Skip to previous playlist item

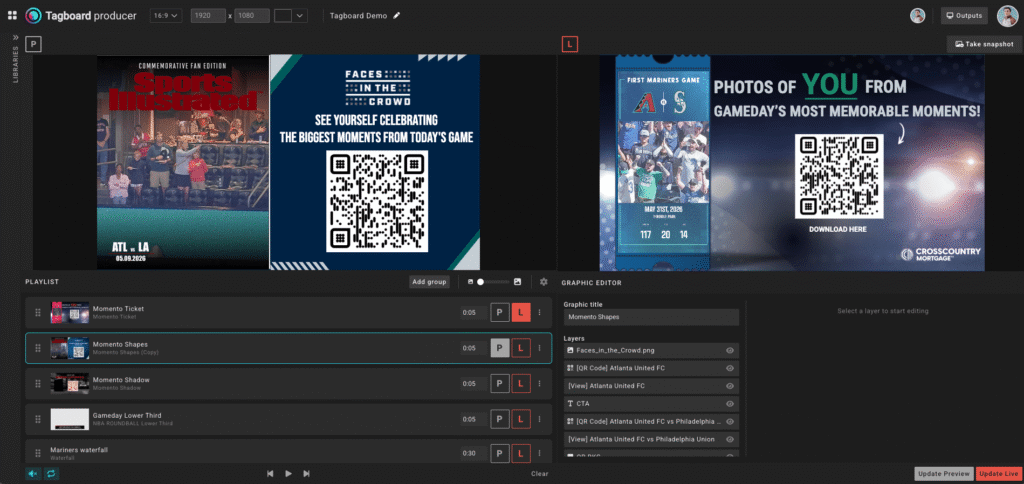[x=270, y=474]
